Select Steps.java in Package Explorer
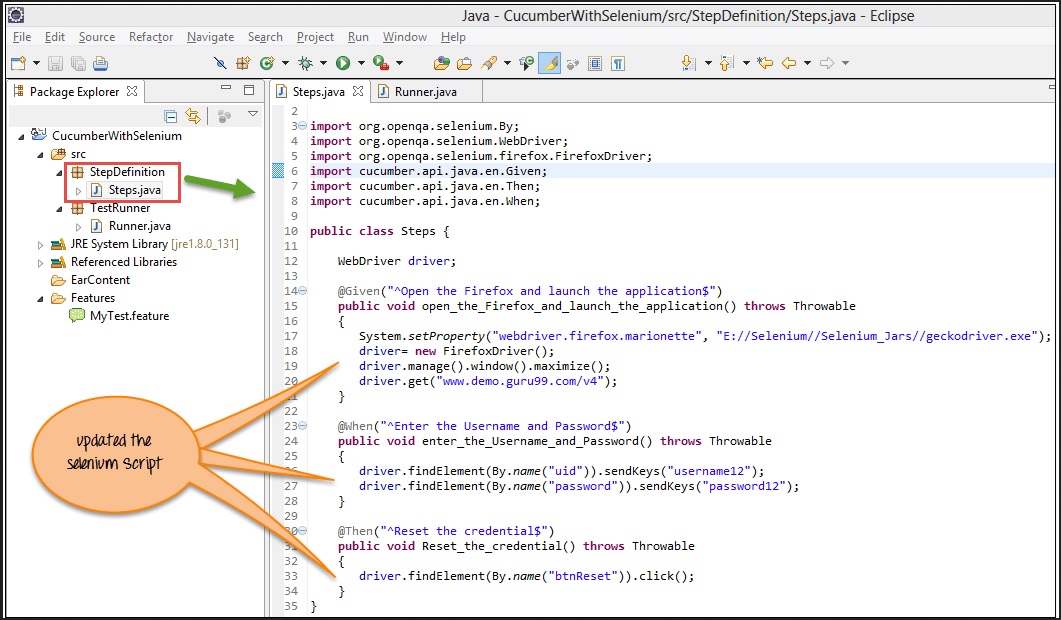This screenshot has width=1061, height=620. pos(135,190)
